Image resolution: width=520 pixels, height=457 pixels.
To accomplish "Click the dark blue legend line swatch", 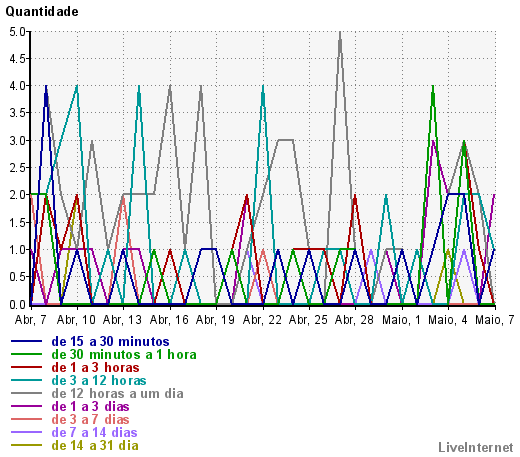I will (27, 341).
